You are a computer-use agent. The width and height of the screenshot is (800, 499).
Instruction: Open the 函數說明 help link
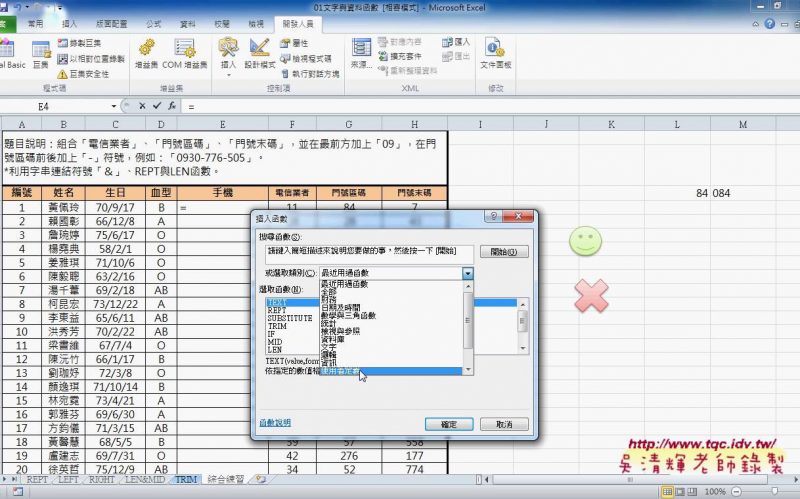coord(274,423)
